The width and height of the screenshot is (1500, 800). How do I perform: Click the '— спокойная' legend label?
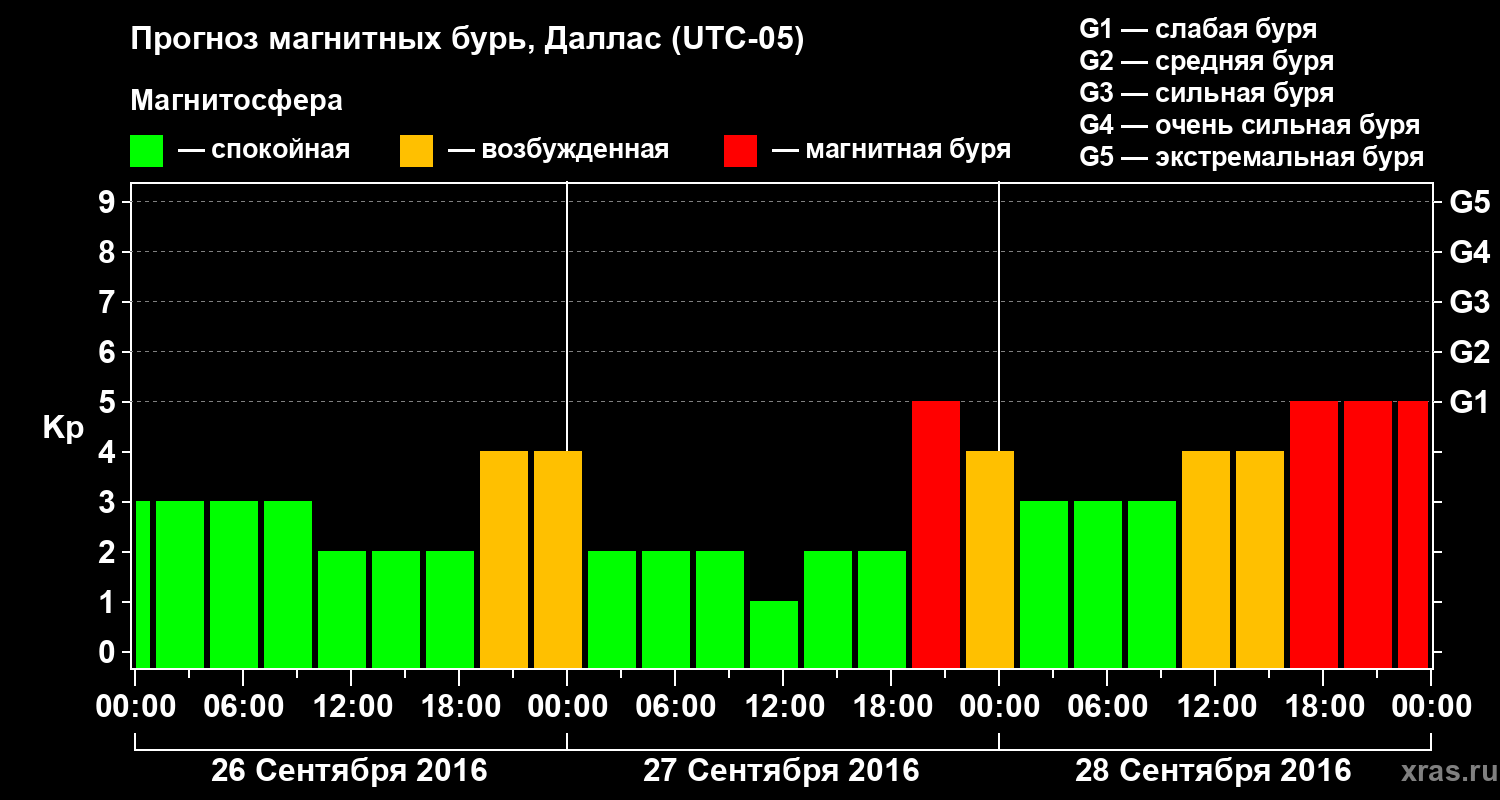(264, 150)
